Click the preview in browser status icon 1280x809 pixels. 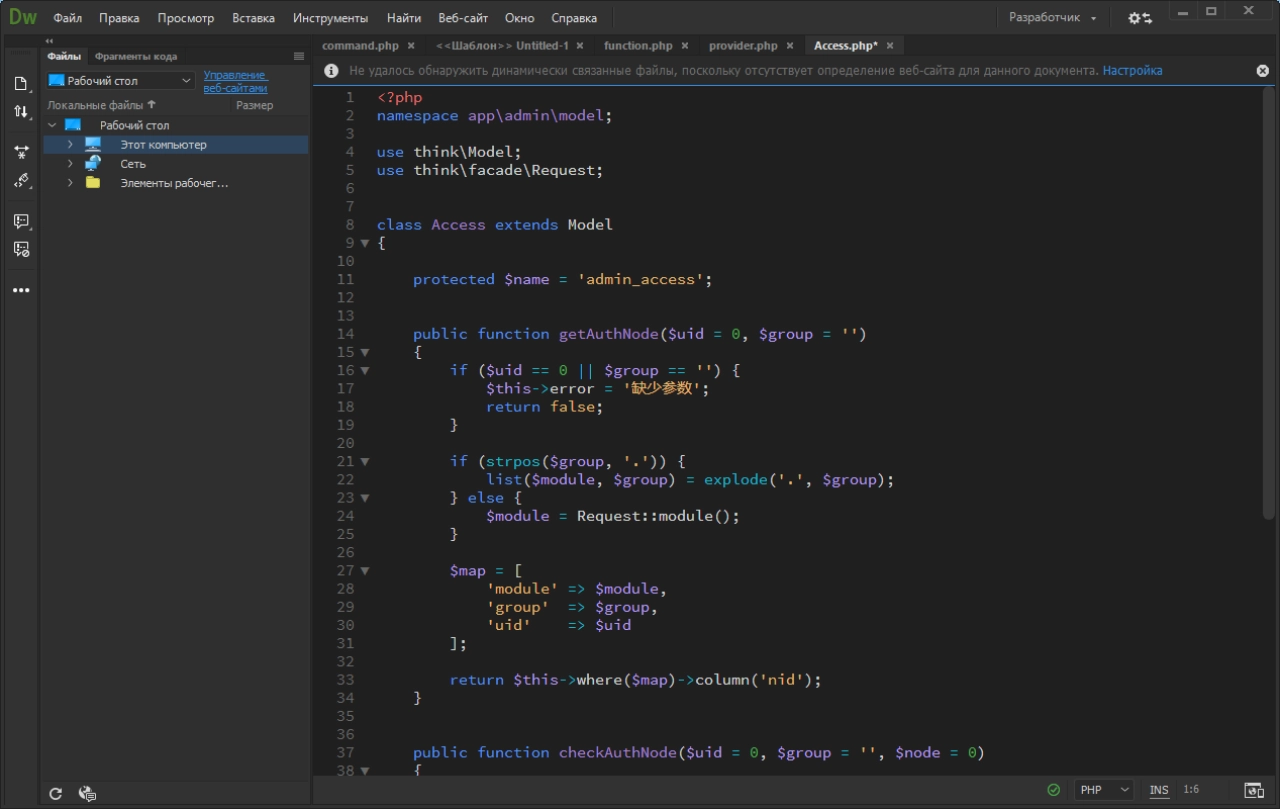(x=1252, y=790)
